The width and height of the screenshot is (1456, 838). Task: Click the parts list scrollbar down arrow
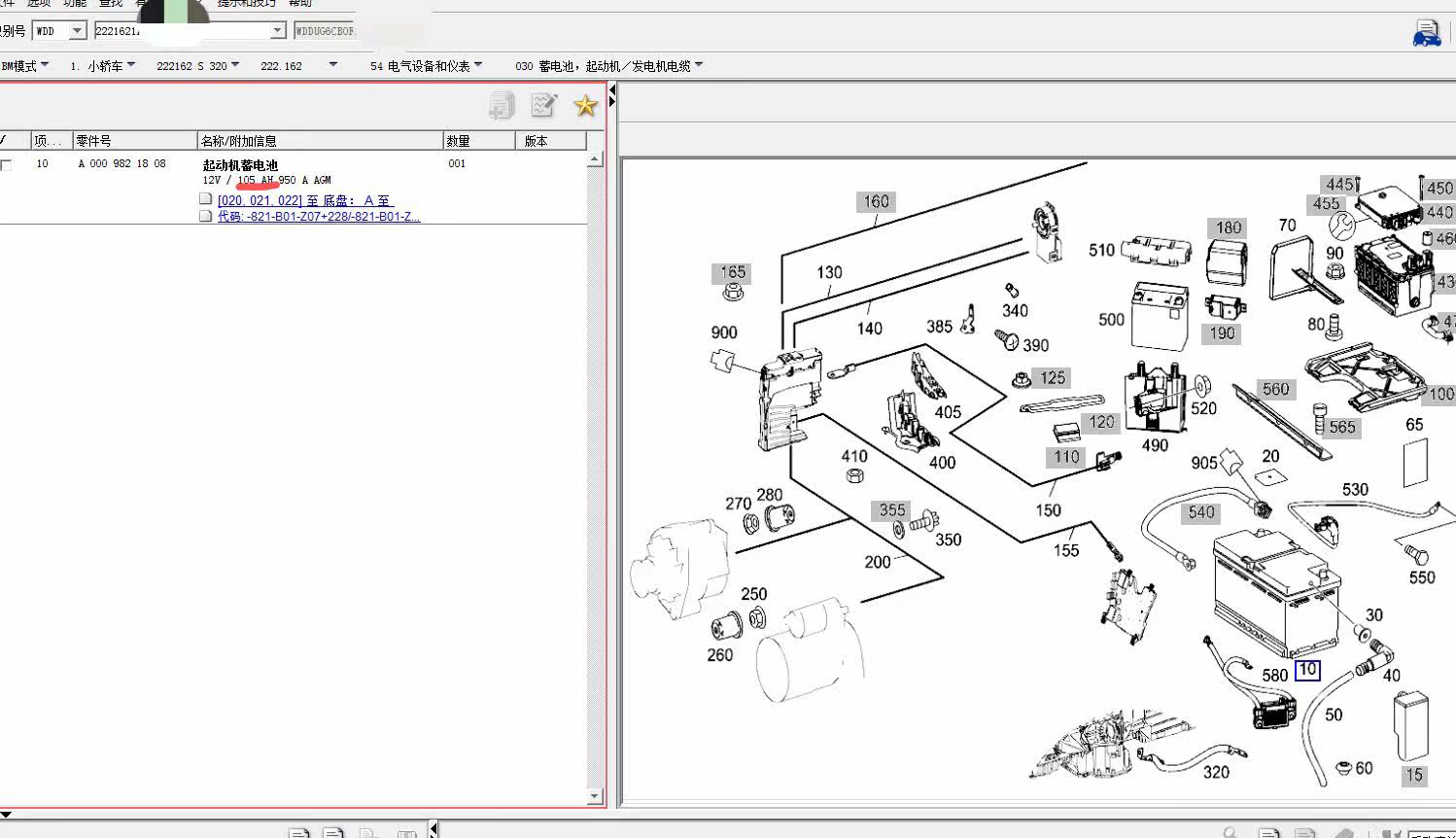click(596, 797)
